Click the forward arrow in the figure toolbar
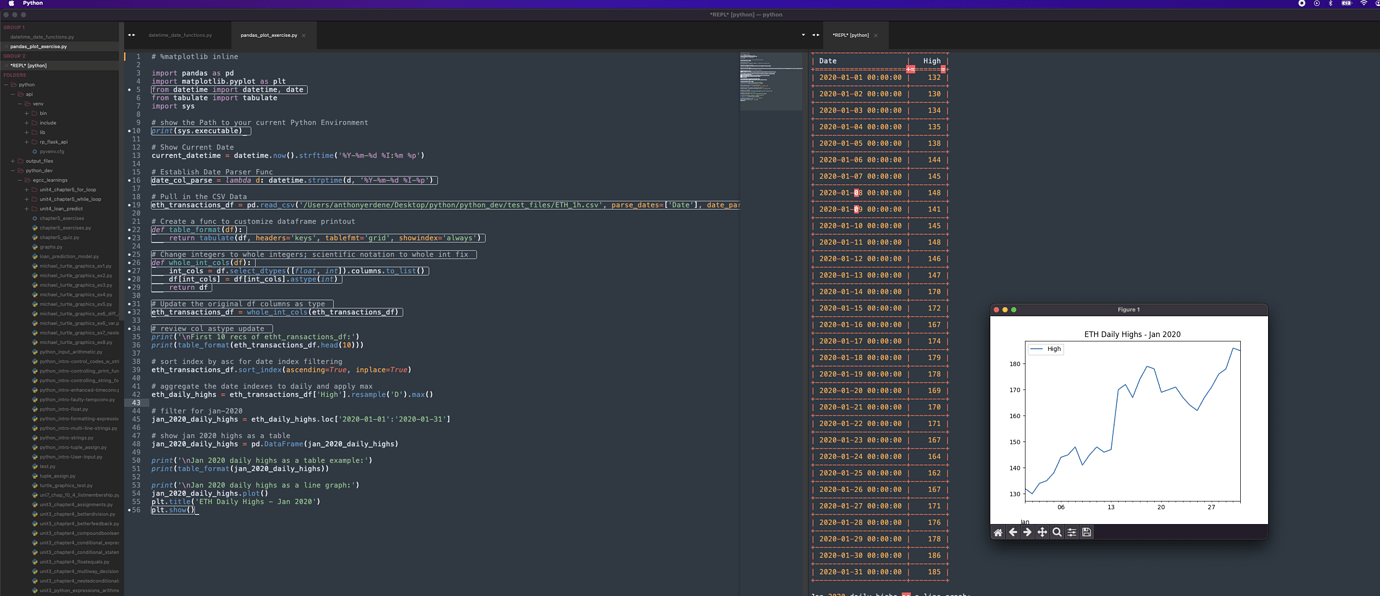This screenshot has width=1380, height=596. (x=1027, y=532)
